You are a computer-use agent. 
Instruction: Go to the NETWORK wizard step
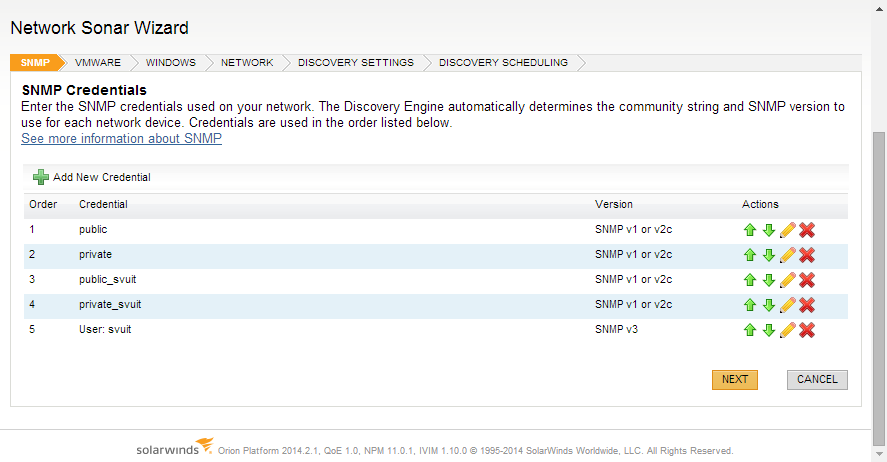(x=247, y=62)
